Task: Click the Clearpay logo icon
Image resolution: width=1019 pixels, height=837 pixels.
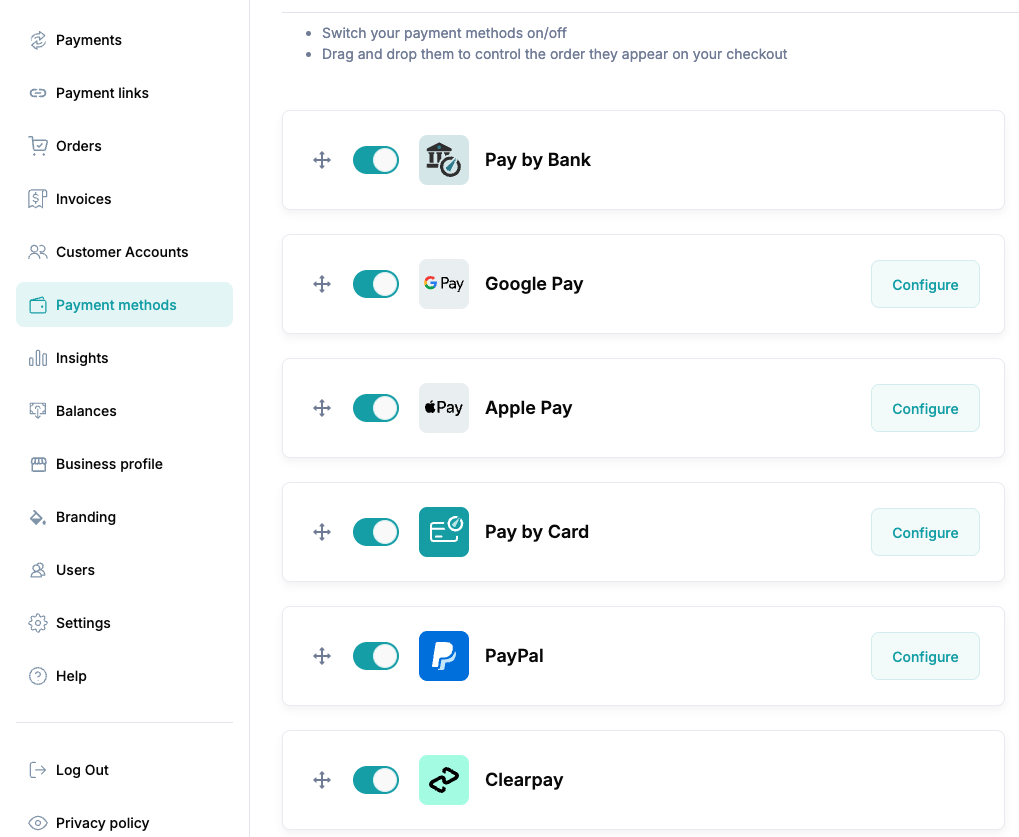Action: pos(443,780)
